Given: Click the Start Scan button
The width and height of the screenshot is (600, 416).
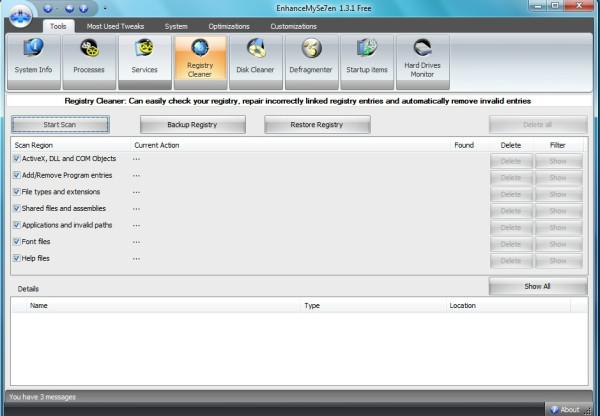Looking at the screenshot, I should pos(59,125).
